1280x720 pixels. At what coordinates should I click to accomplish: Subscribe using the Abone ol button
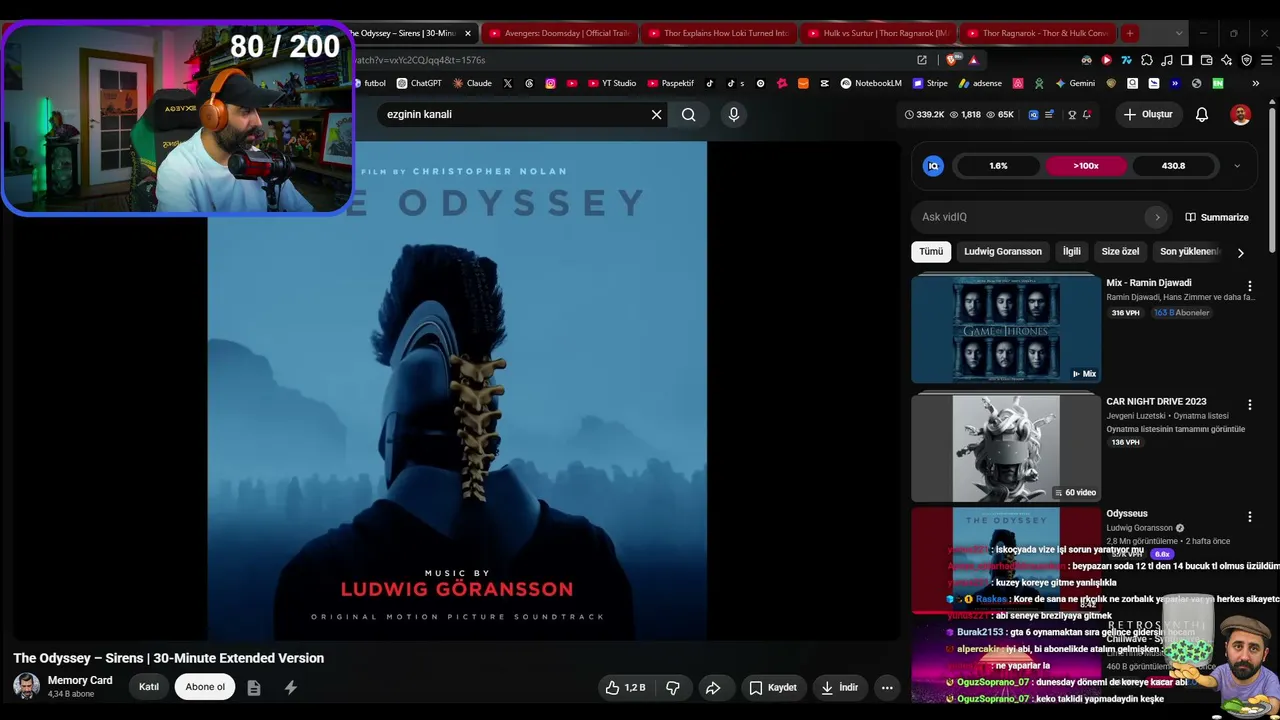tap(205, 687)
